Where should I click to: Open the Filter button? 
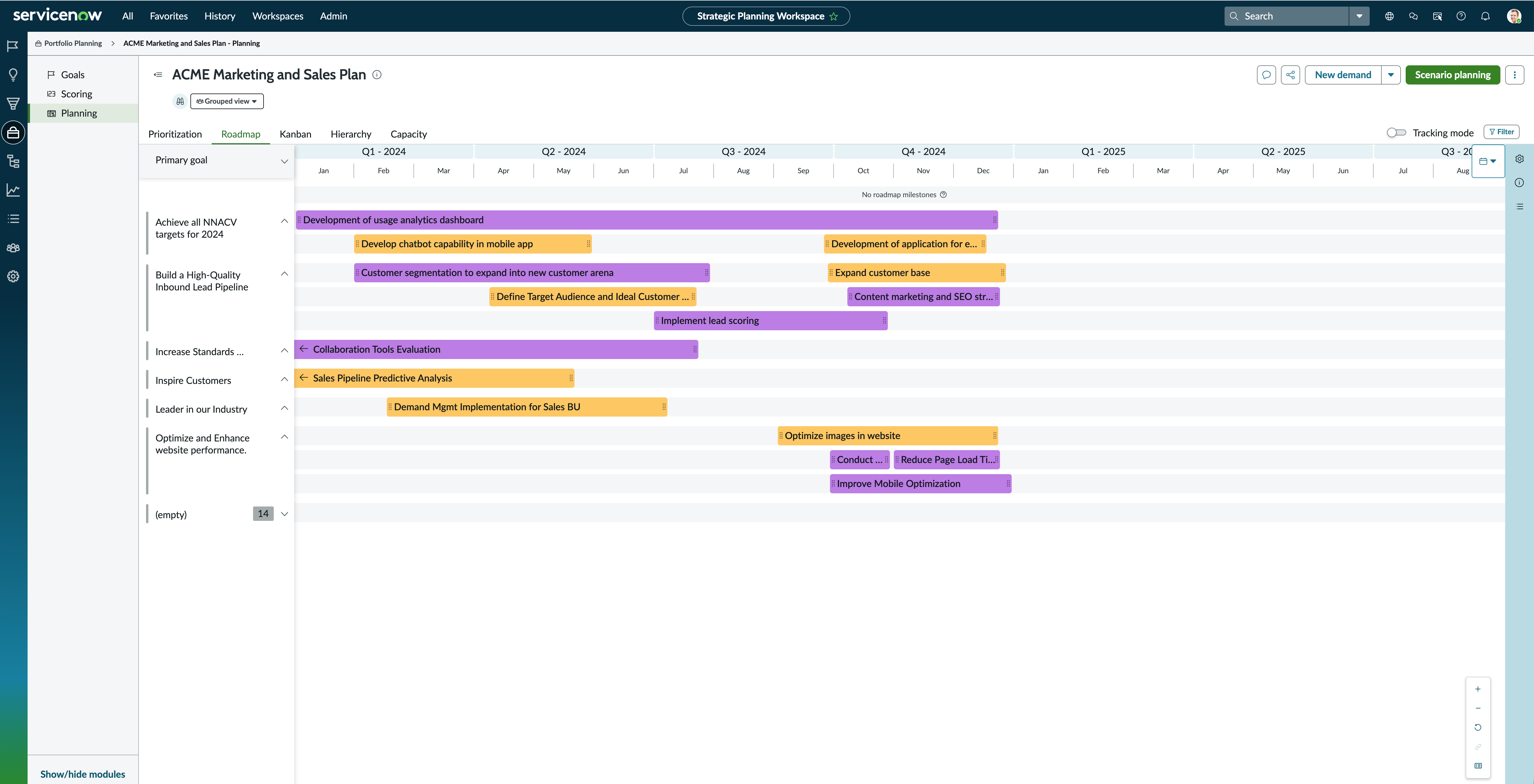(x=1501, y=132)
